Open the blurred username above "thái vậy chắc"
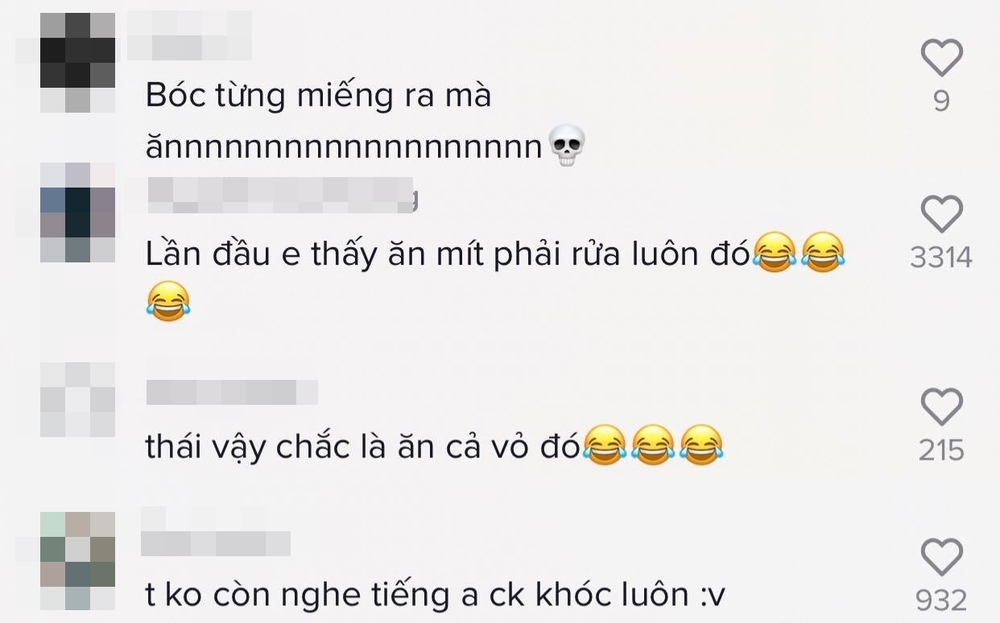This screenshot has width=1000, height=623. pyautogui.click(x=232, y=392)
